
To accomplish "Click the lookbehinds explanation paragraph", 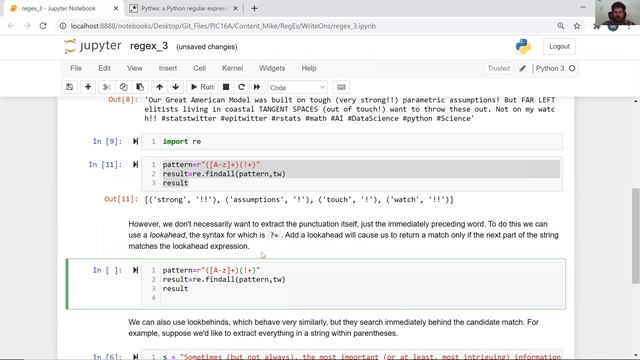I will click(x=333, y=328).
